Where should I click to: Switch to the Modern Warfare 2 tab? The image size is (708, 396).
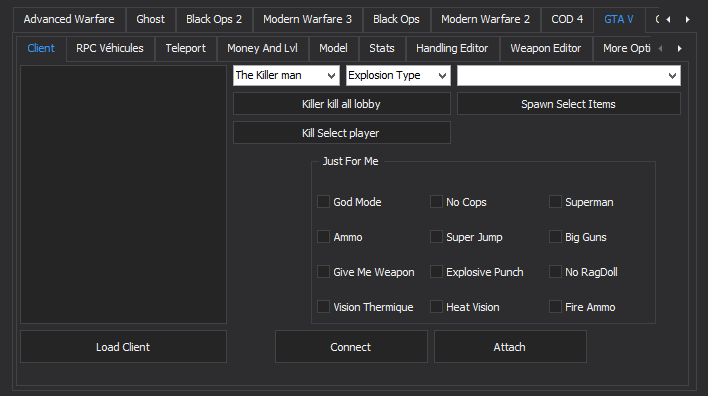pyautogui.click(x=485, y=19)
